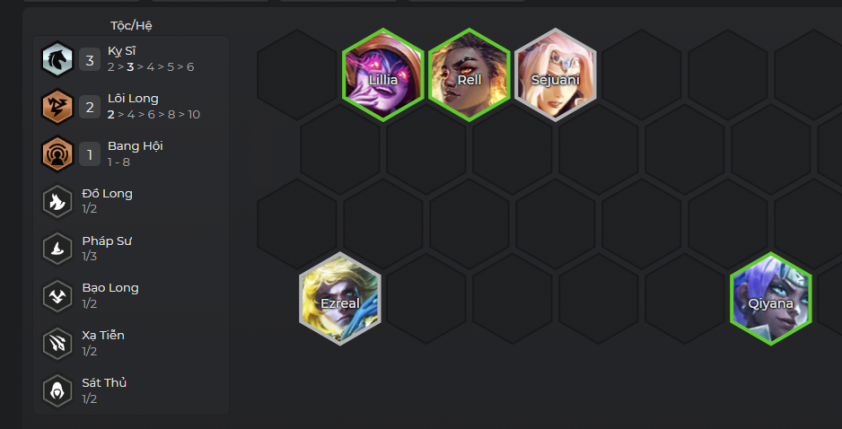
Task: Click the Lôi Long trait icon
Action: pyautogui.click(x=57, y=107)
